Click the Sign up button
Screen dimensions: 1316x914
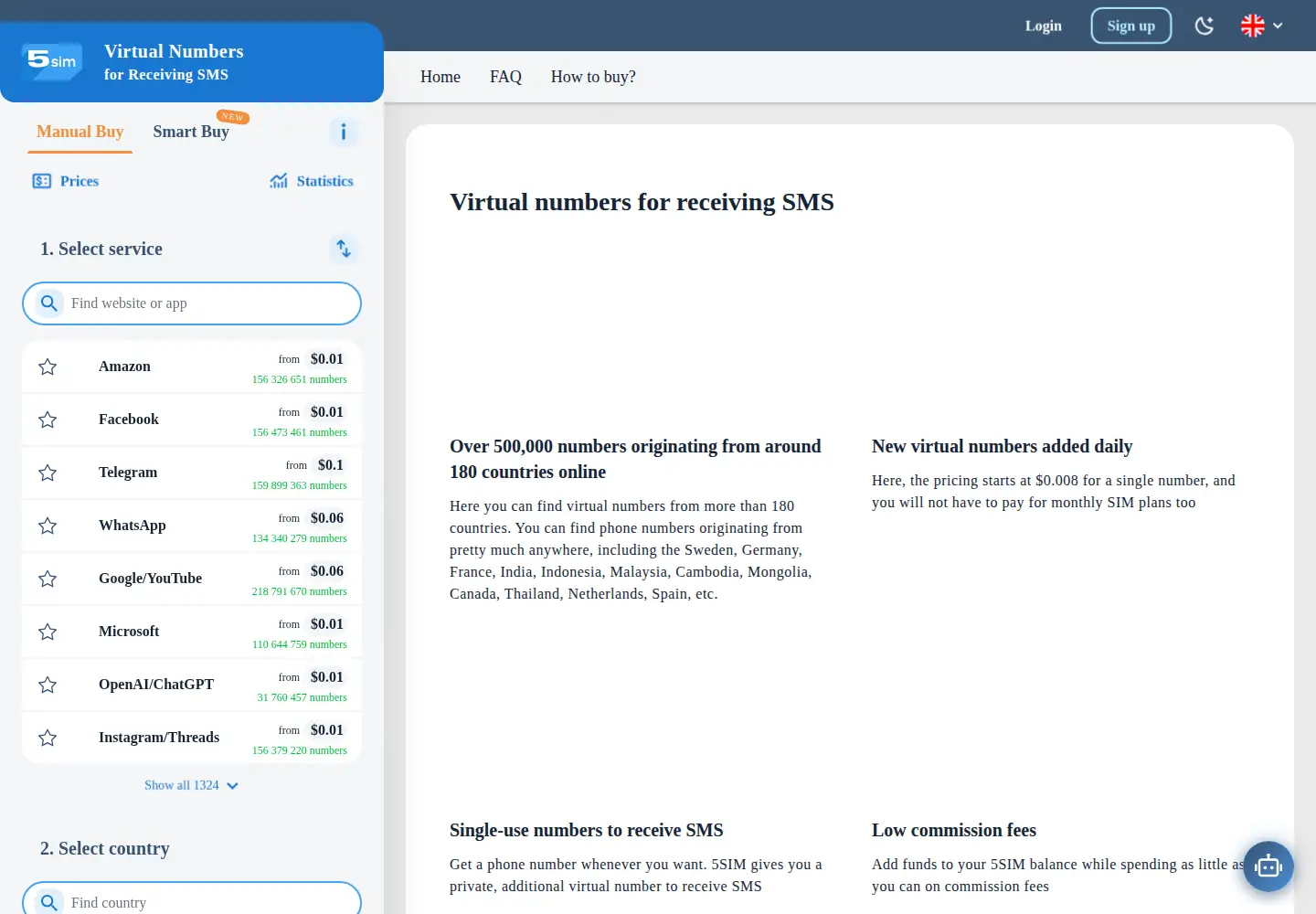tap(1131, 26)
